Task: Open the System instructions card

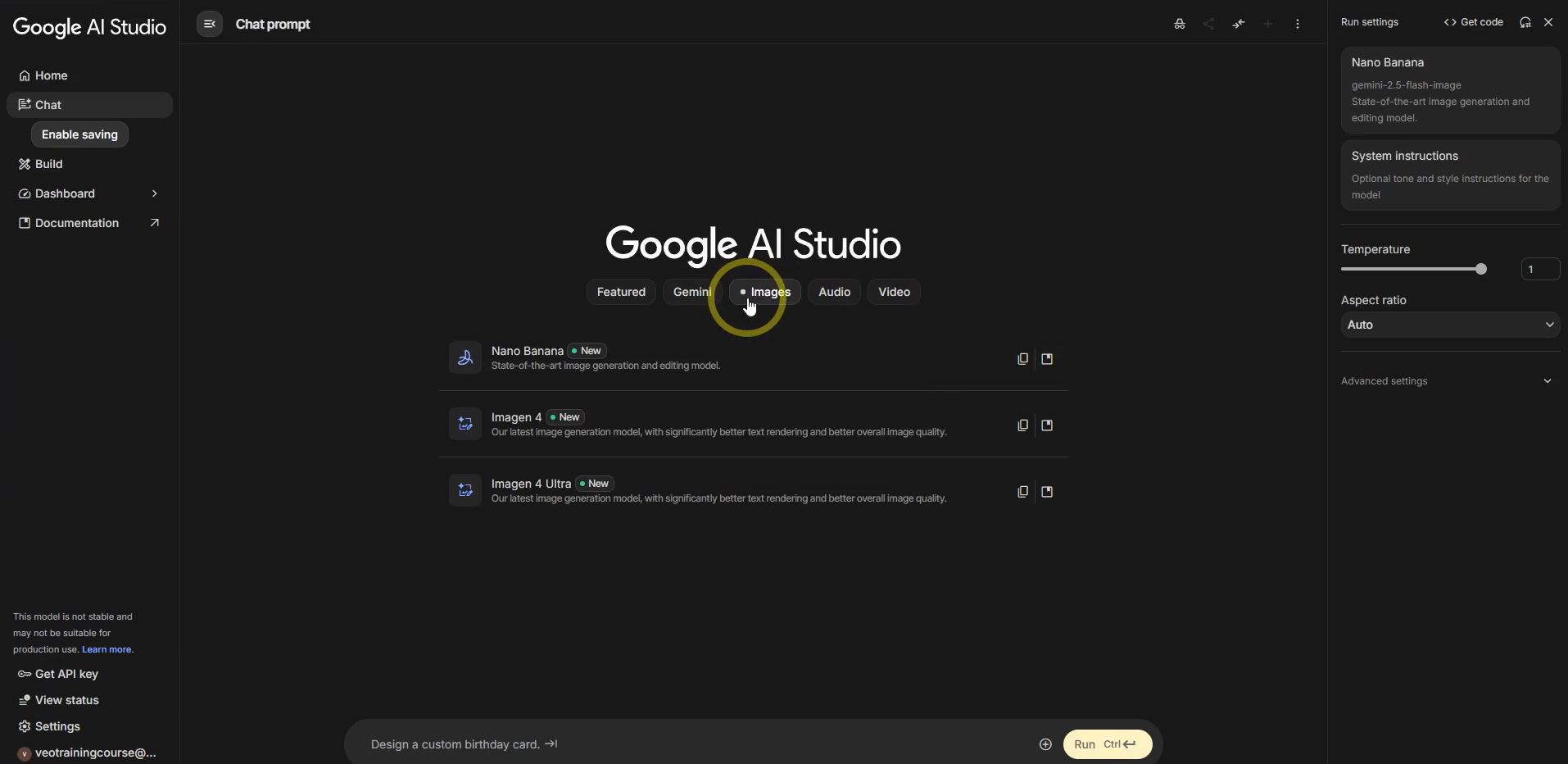Action: [x=1451, y=175]
